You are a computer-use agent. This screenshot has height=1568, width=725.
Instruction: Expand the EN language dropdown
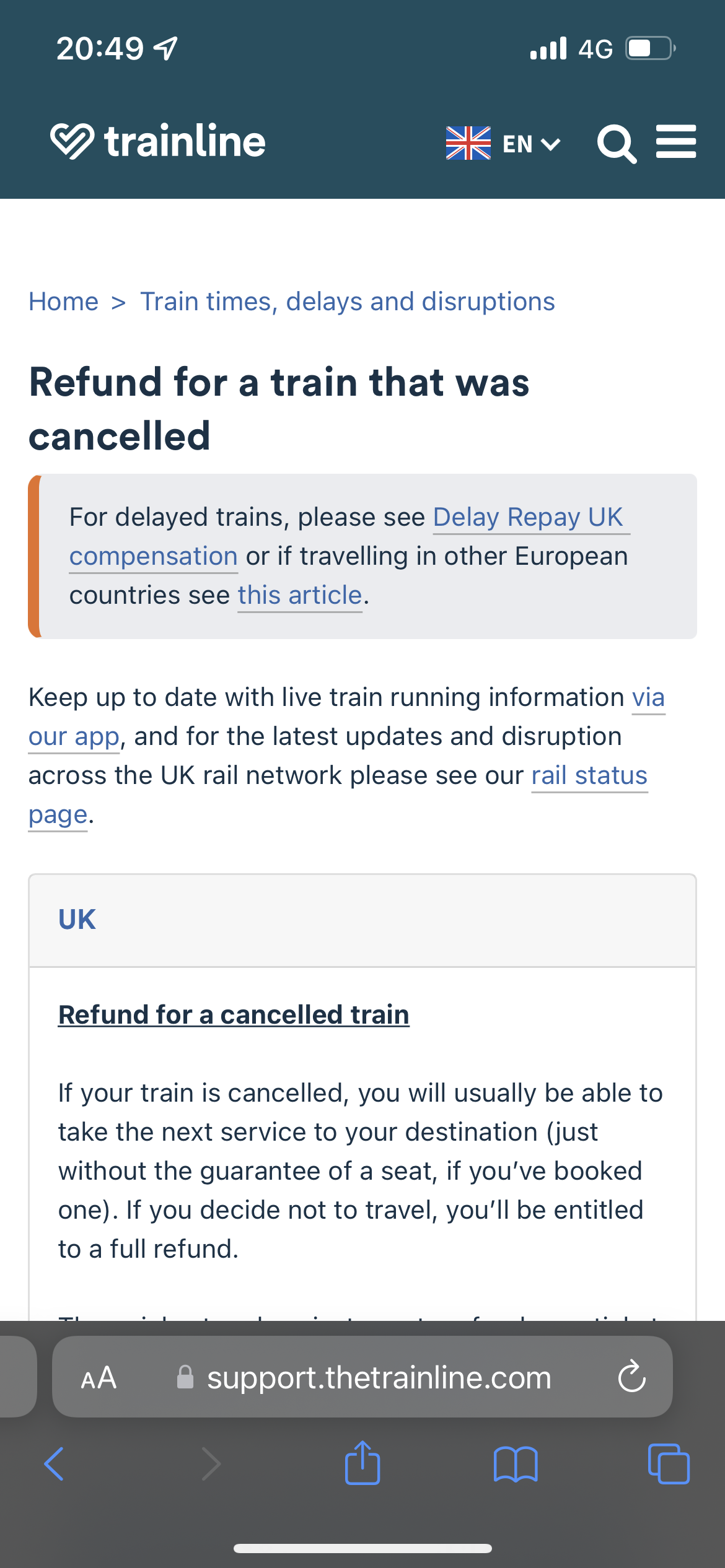[x=532, y=144]
